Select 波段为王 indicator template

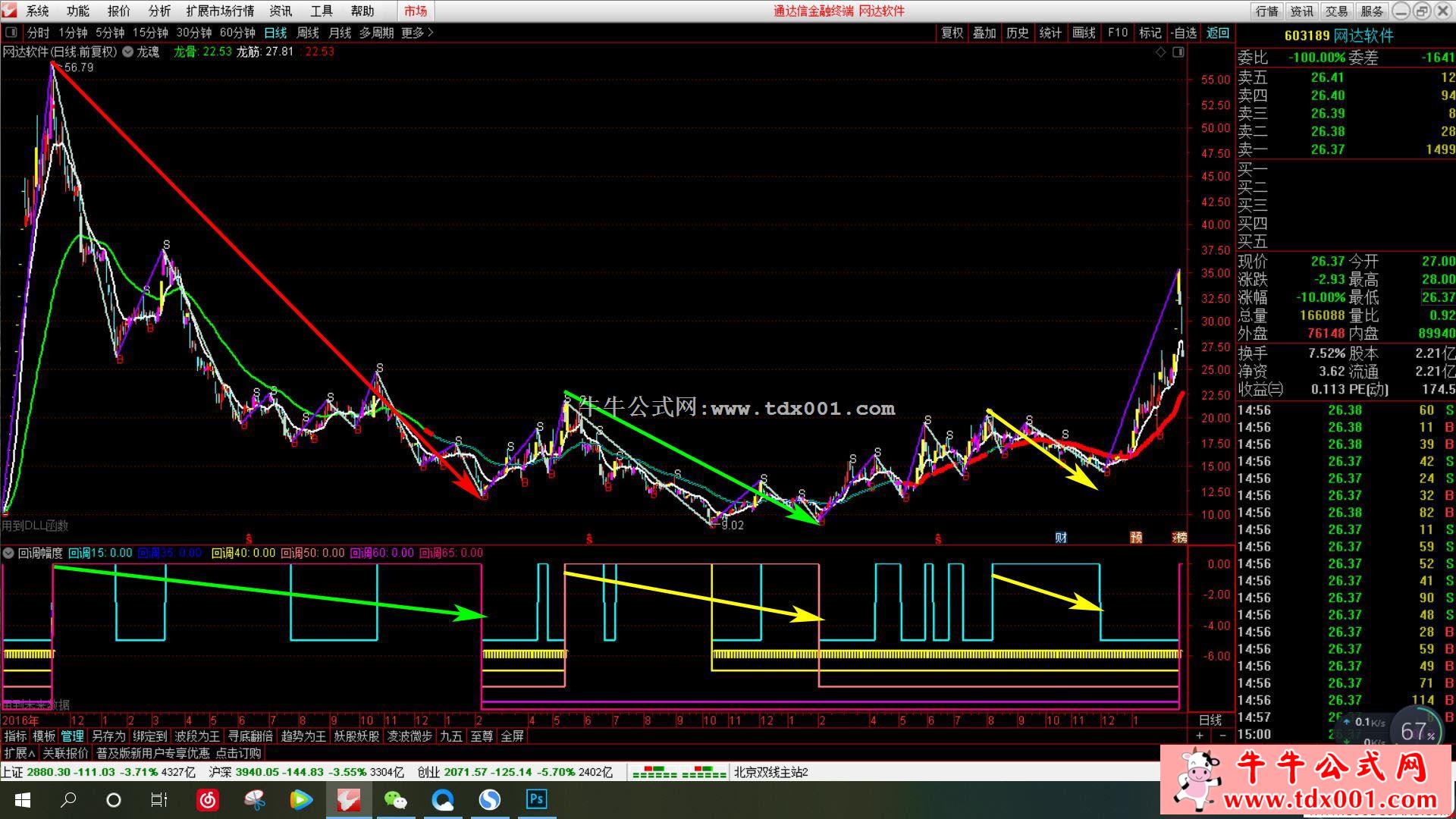pos(197,736)
